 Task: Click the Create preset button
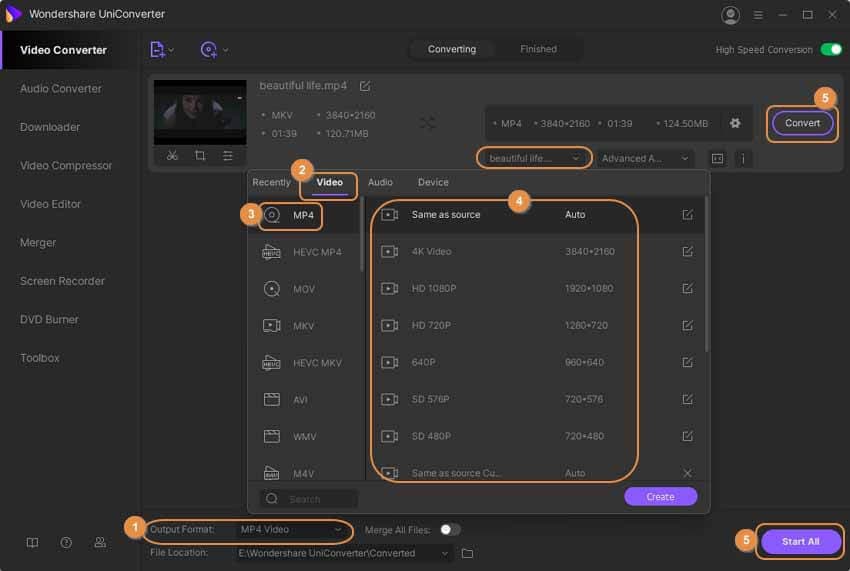[x=660, y=497]
